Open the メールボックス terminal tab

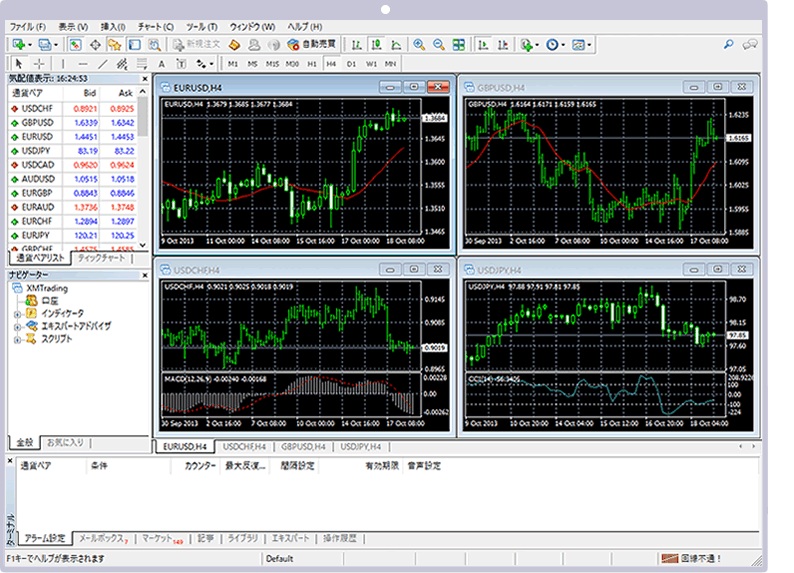point(103,539)
